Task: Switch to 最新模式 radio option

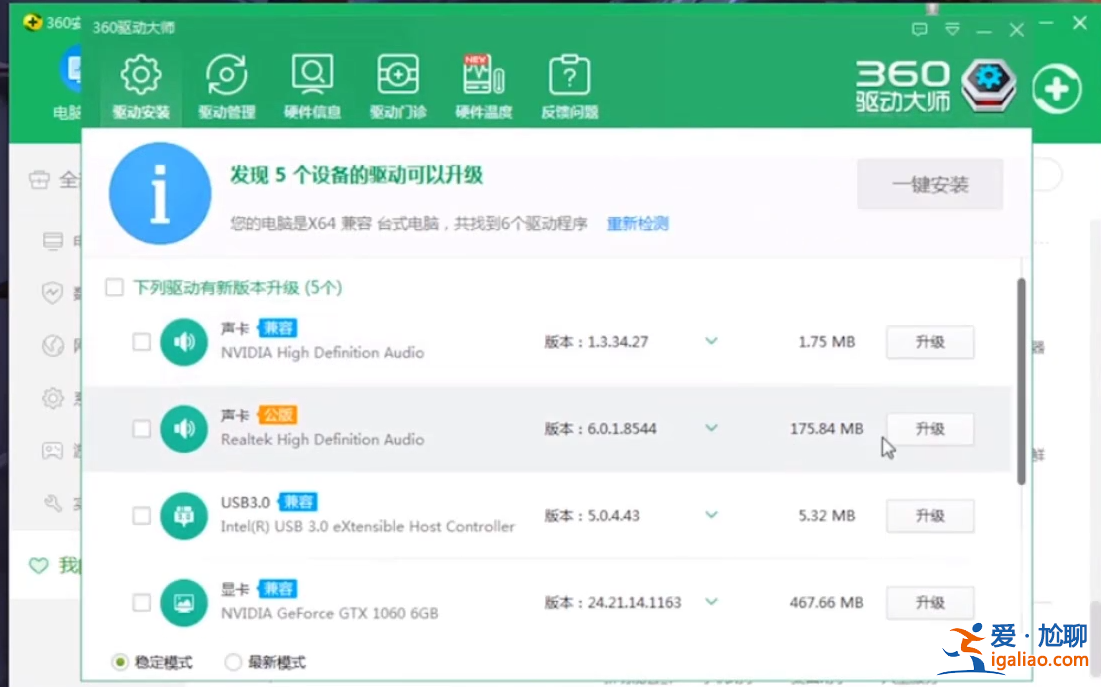Action: coord(232,661)
